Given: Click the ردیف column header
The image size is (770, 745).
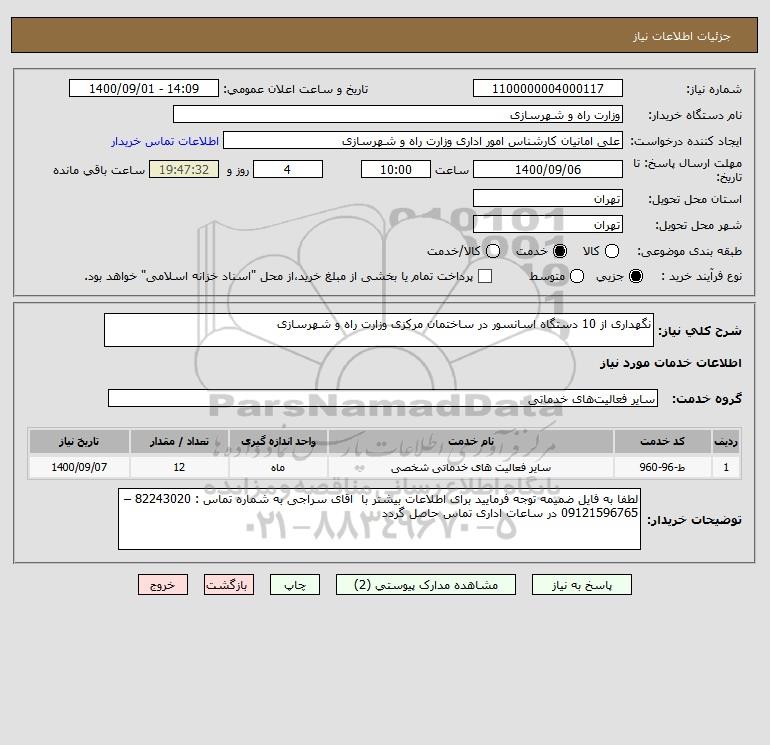Looking at the screenshot, I should pos(726,441).
